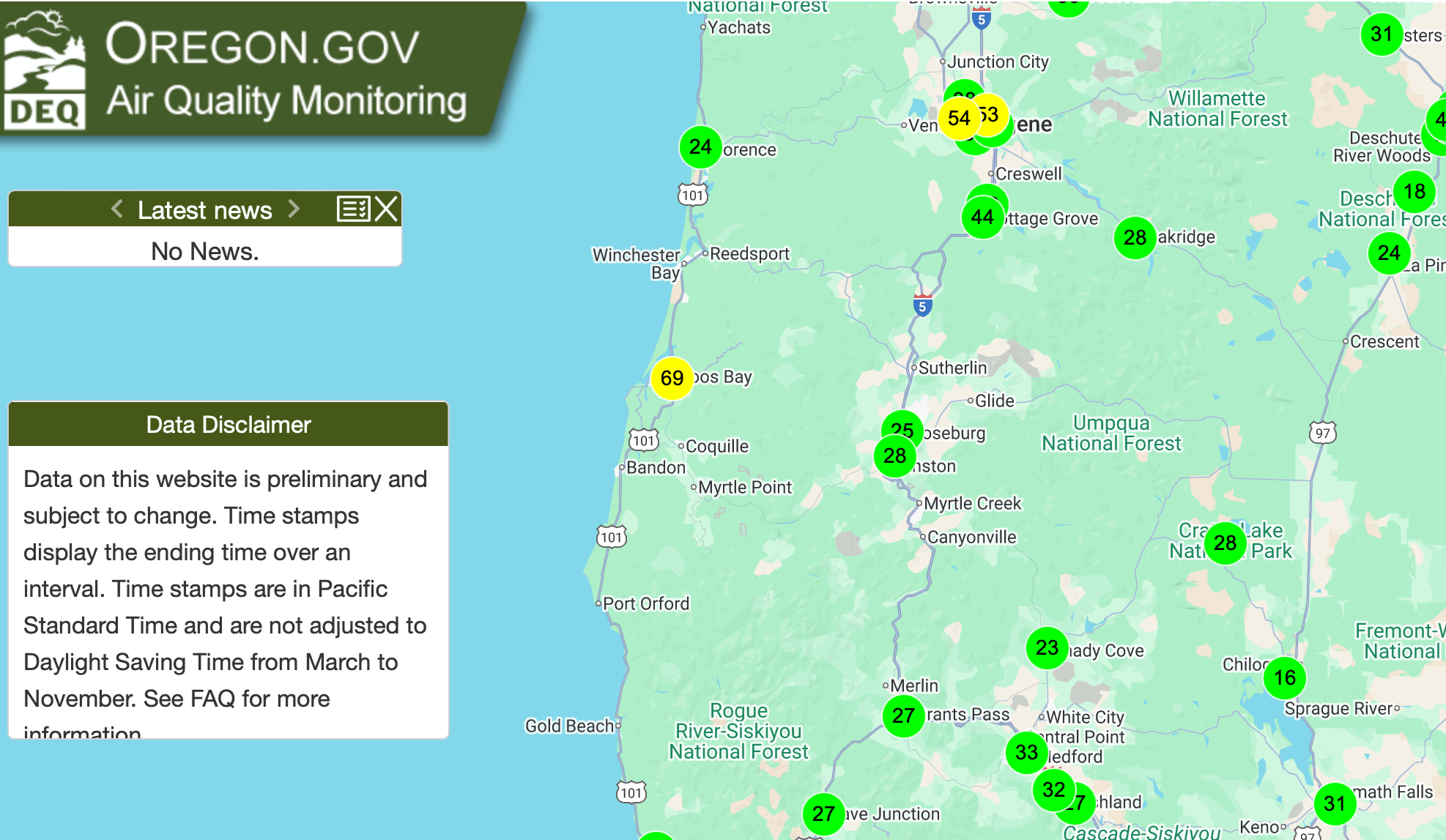
Task: Select the 16 marker near Chiloquin
Action: click(1285, 677)
